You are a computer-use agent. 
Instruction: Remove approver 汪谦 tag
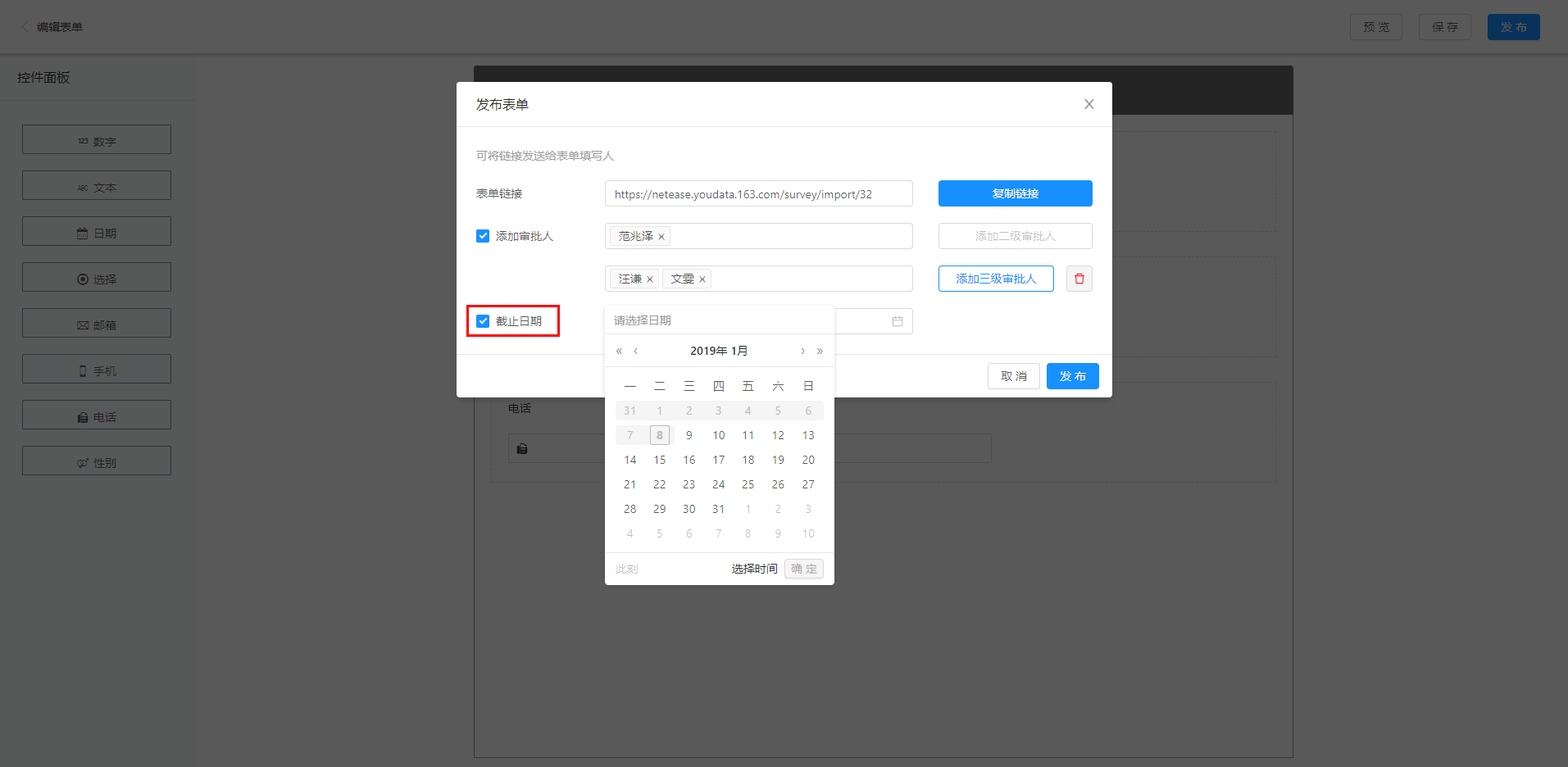[650, 279]
